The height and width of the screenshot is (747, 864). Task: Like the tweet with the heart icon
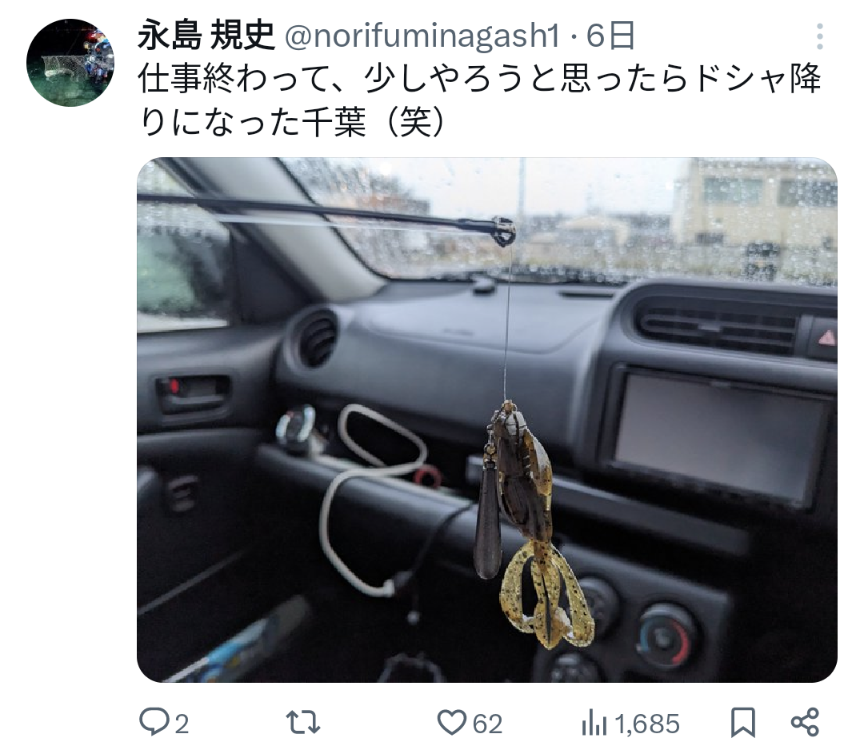(451, 722)
